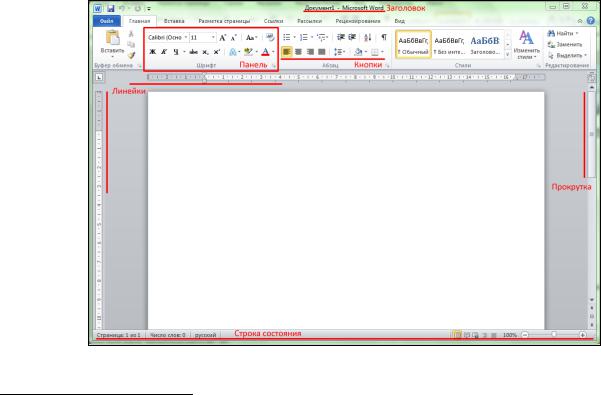The image size is (601, 395).
Task: Click the Undo arrow icon
Action: pos(122,8)
